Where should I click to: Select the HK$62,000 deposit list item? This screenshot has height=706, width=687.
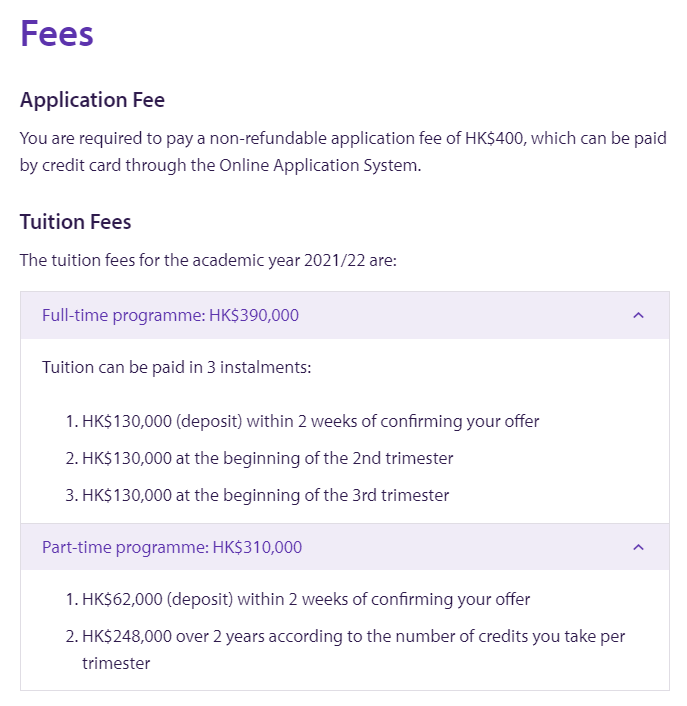pos(298,600)
